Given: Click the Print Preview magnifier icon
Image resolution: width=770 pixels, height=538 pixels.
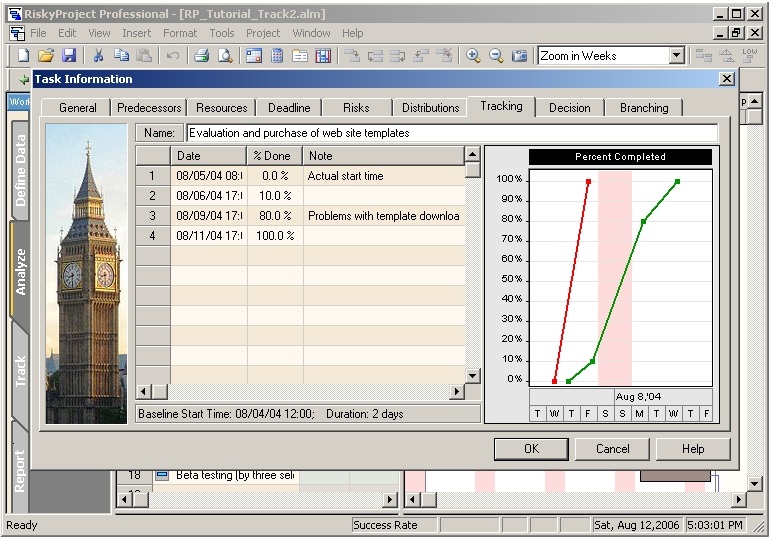Looking at the screenshot, I should pos(225,55).
